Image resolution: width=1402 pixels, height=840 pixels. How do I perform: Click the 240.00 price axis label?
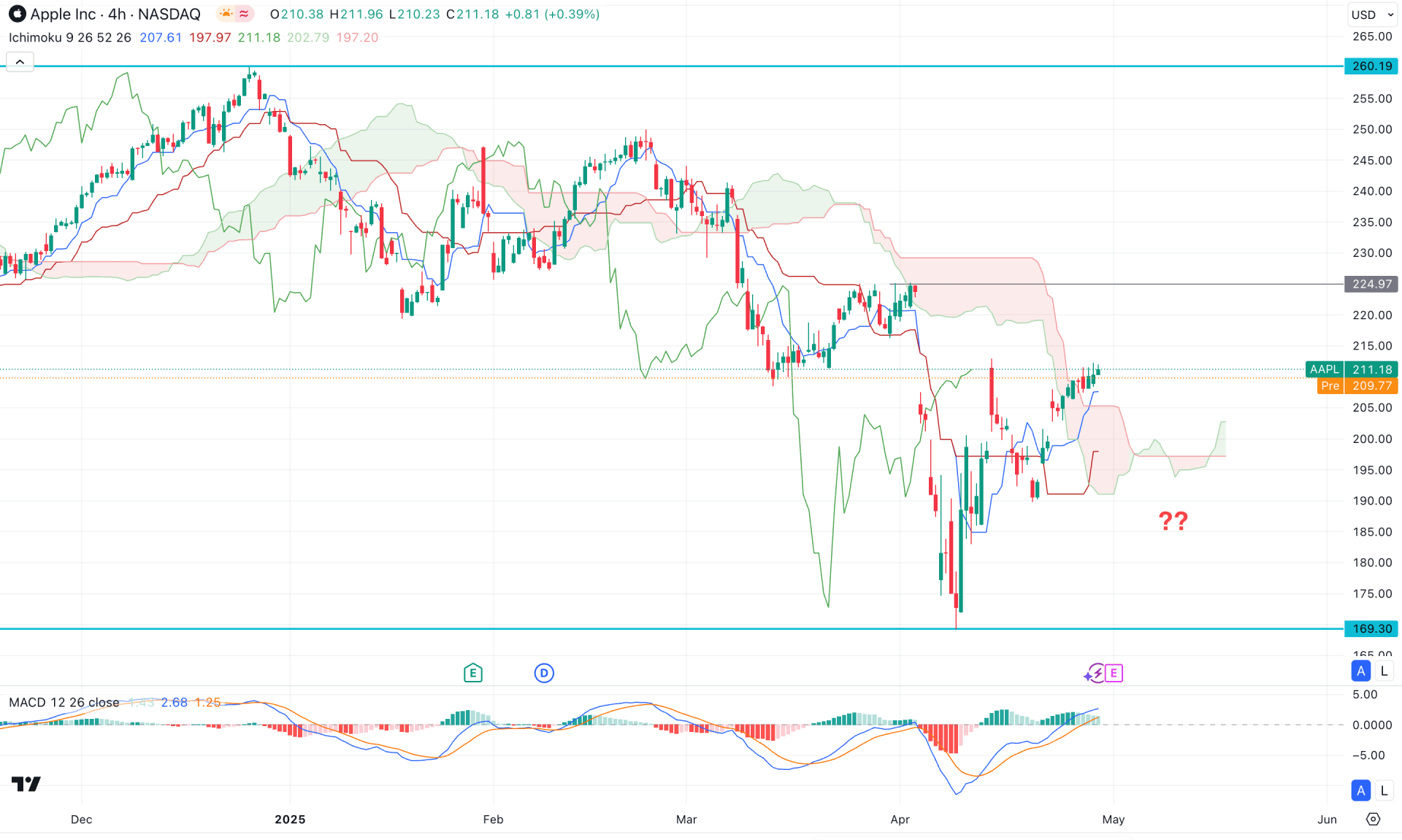1372,191
